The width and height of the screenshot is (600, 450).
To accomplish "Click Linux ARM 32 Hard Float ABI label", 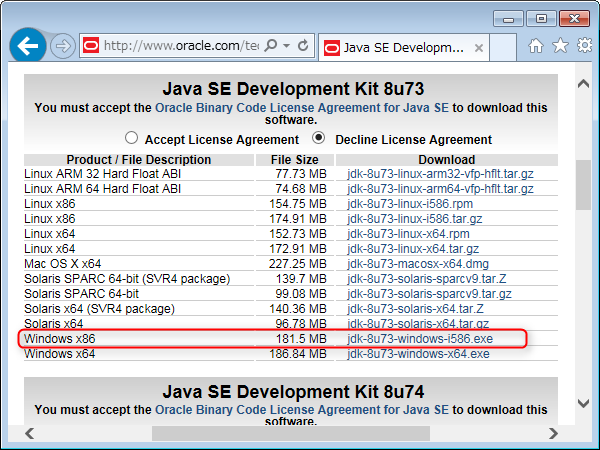I will [x=103, y=174].
